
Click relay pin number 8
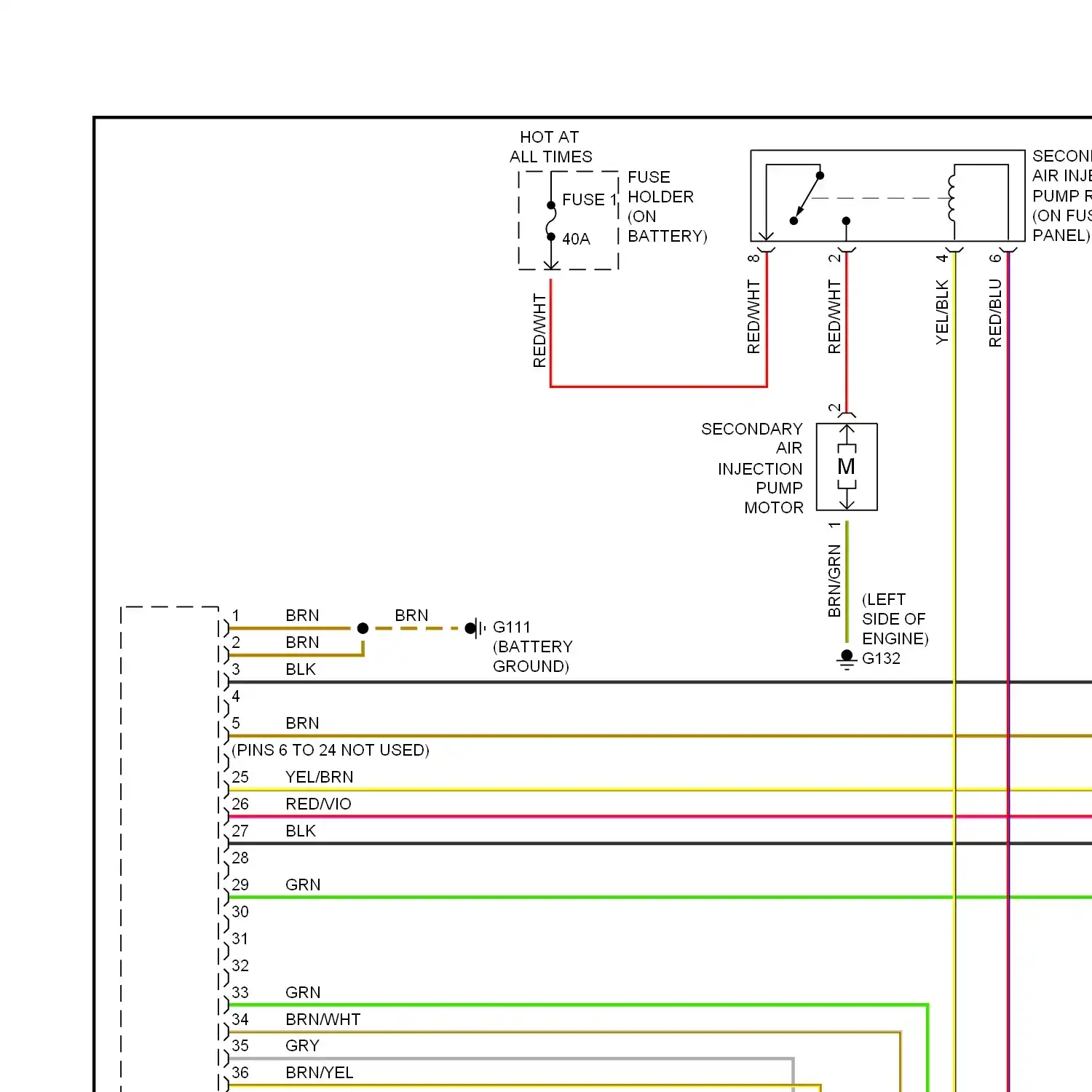click(x=753, y=258)
